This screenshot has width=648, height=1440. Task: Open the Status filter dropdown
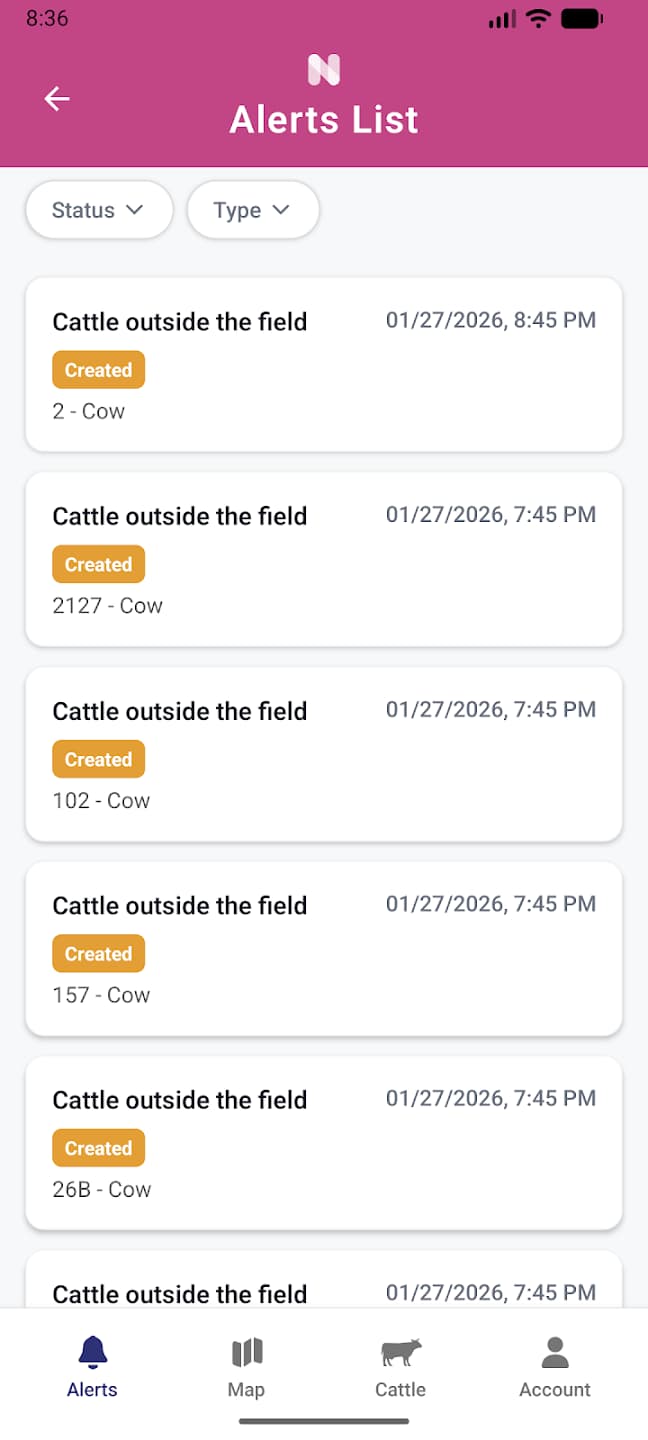tap(98, 210)
